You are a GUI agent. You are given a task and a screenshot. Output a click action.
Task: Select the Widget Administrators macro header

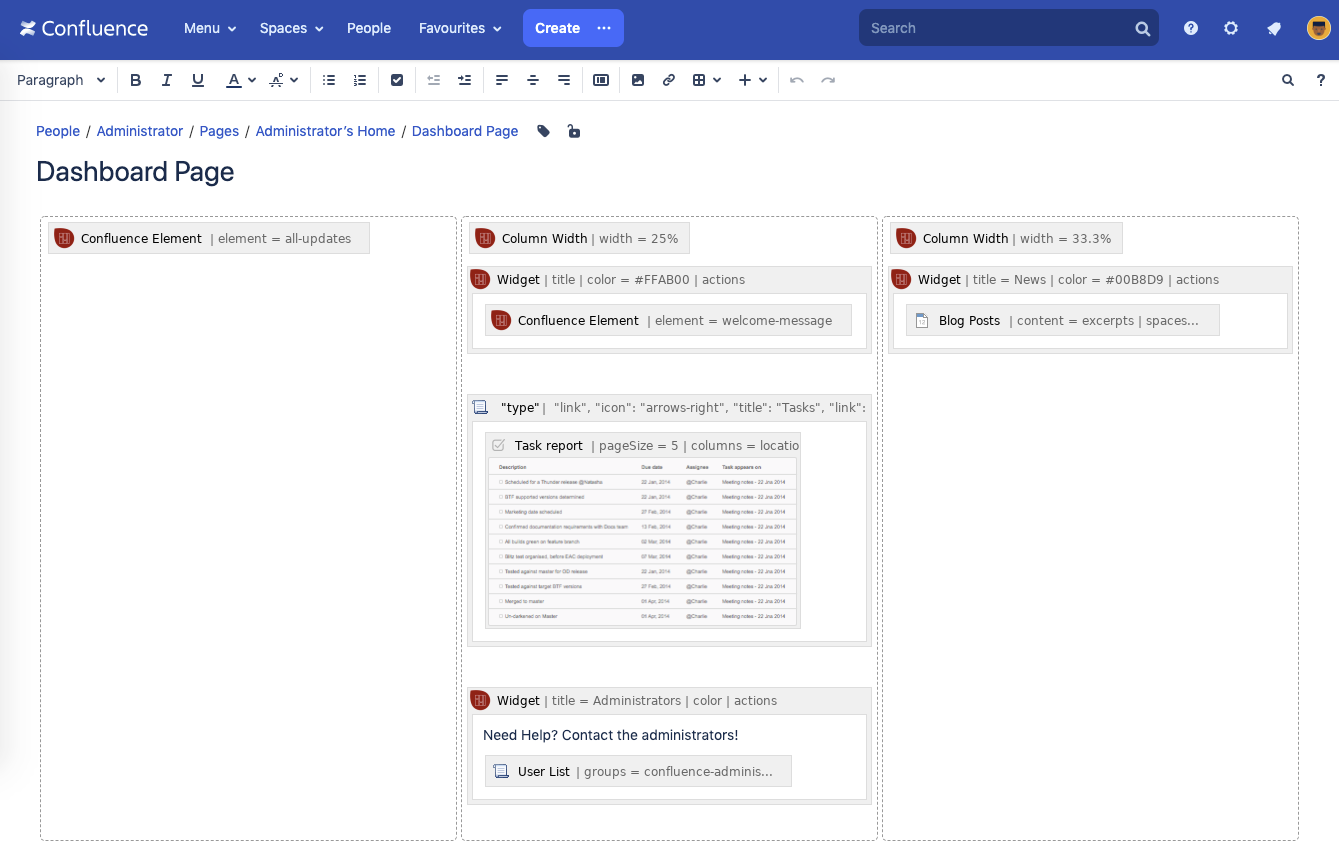point(669,701)
